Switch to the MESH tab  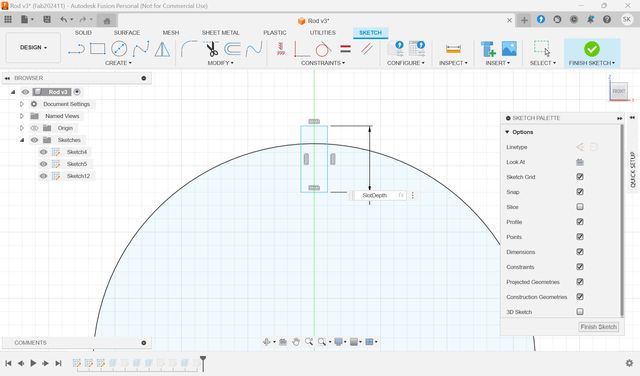click(x=171, y=33)
